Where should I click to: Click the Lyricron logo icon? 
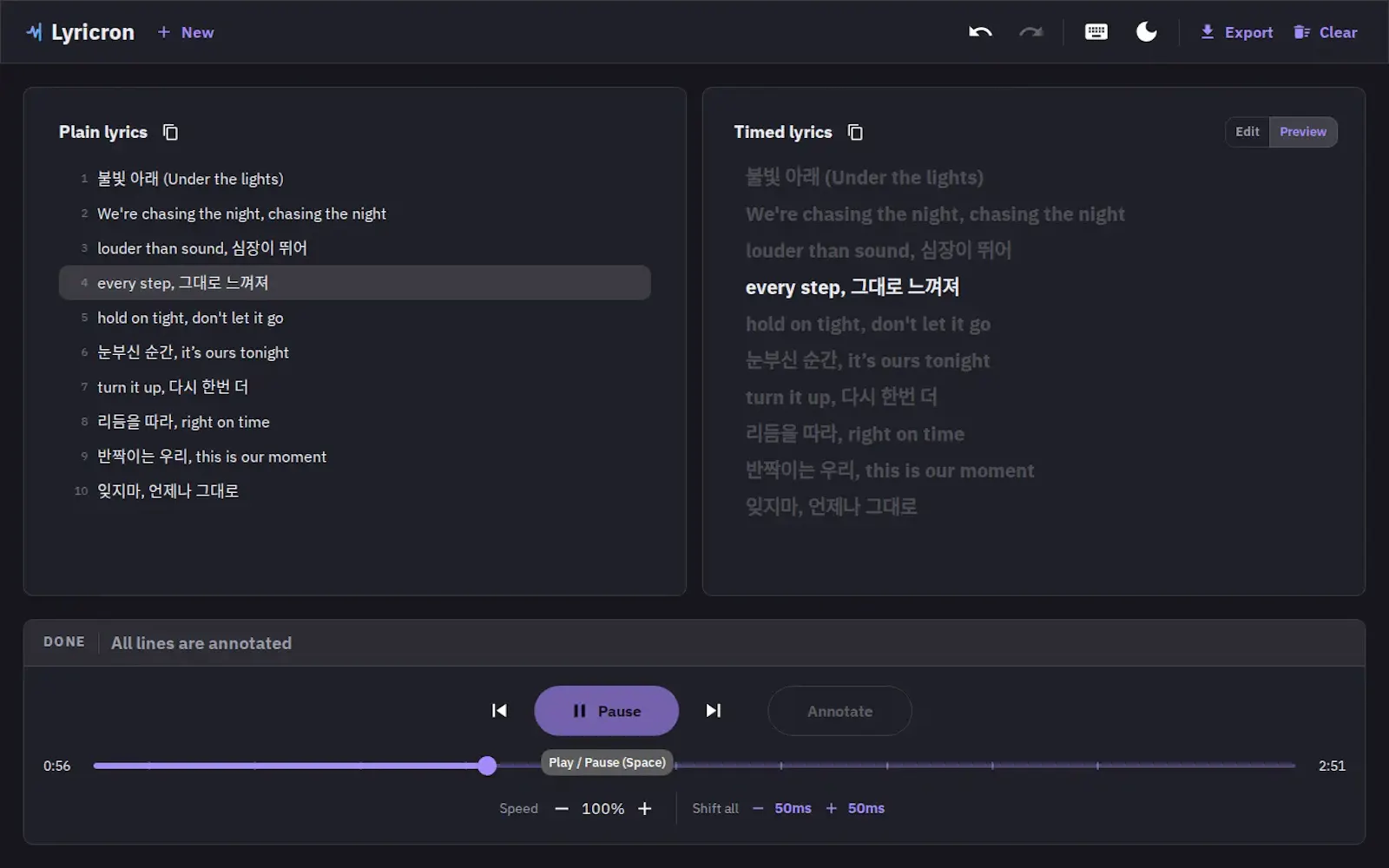click(x=34, y=32)
